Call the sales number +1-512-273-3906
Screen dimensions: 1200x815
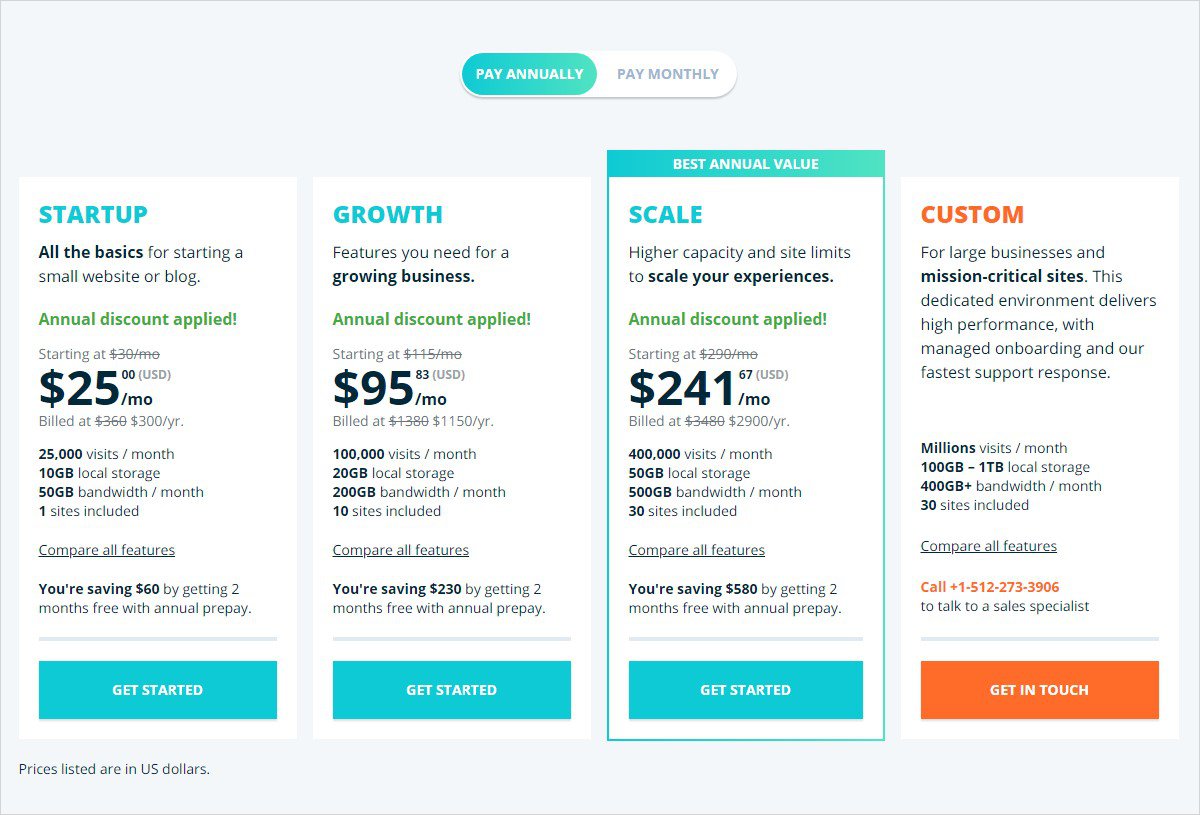click(990, 587)
